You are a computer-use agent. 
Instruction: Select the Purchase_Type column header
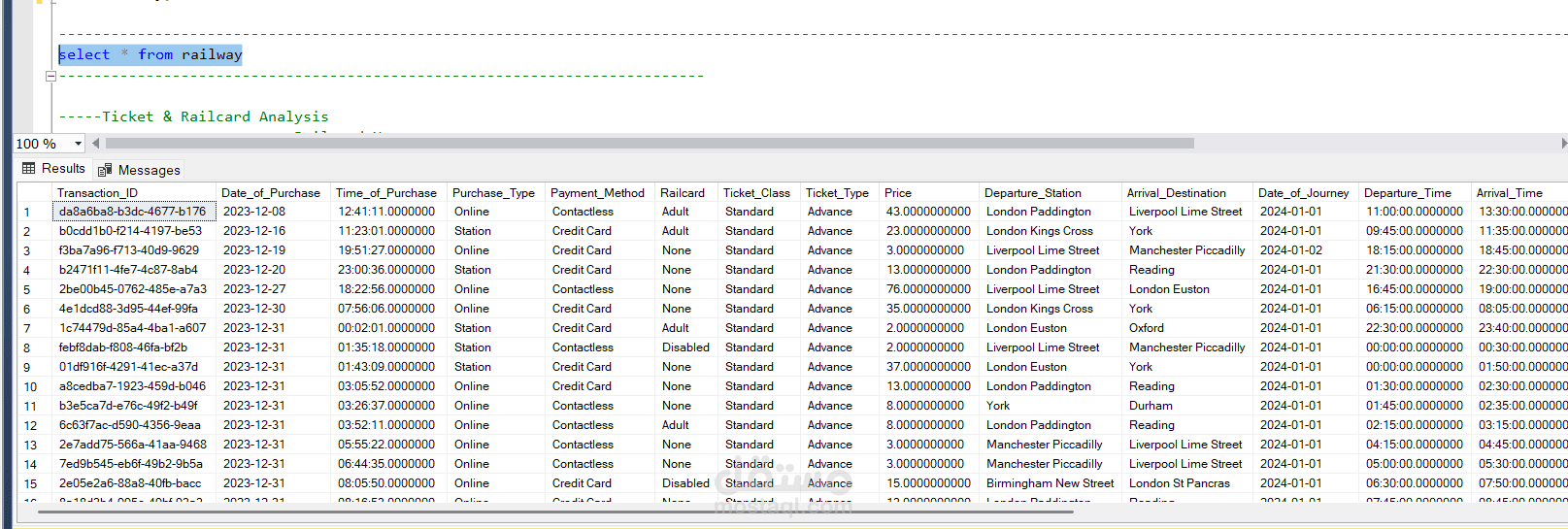495,193
